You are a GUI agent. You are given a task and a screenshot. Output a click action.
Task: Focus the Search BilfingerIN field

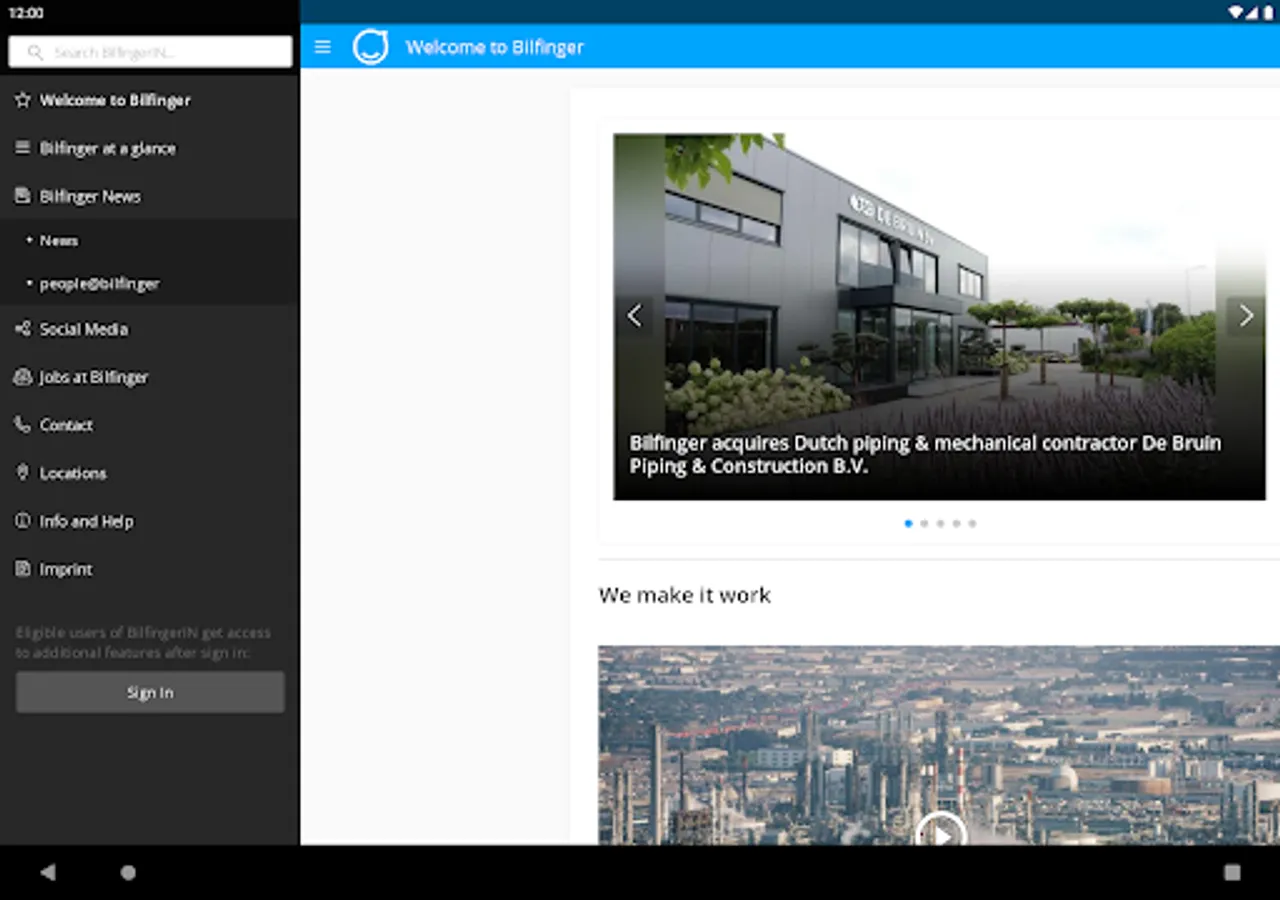[x=150, y=52]
